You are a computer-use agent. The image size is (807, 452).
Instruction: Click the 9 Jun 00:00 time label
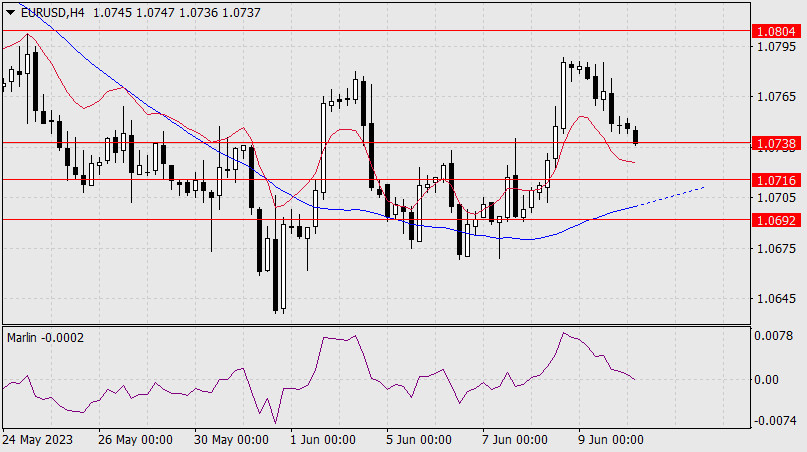pyautogui.click(x=611, y=440)
